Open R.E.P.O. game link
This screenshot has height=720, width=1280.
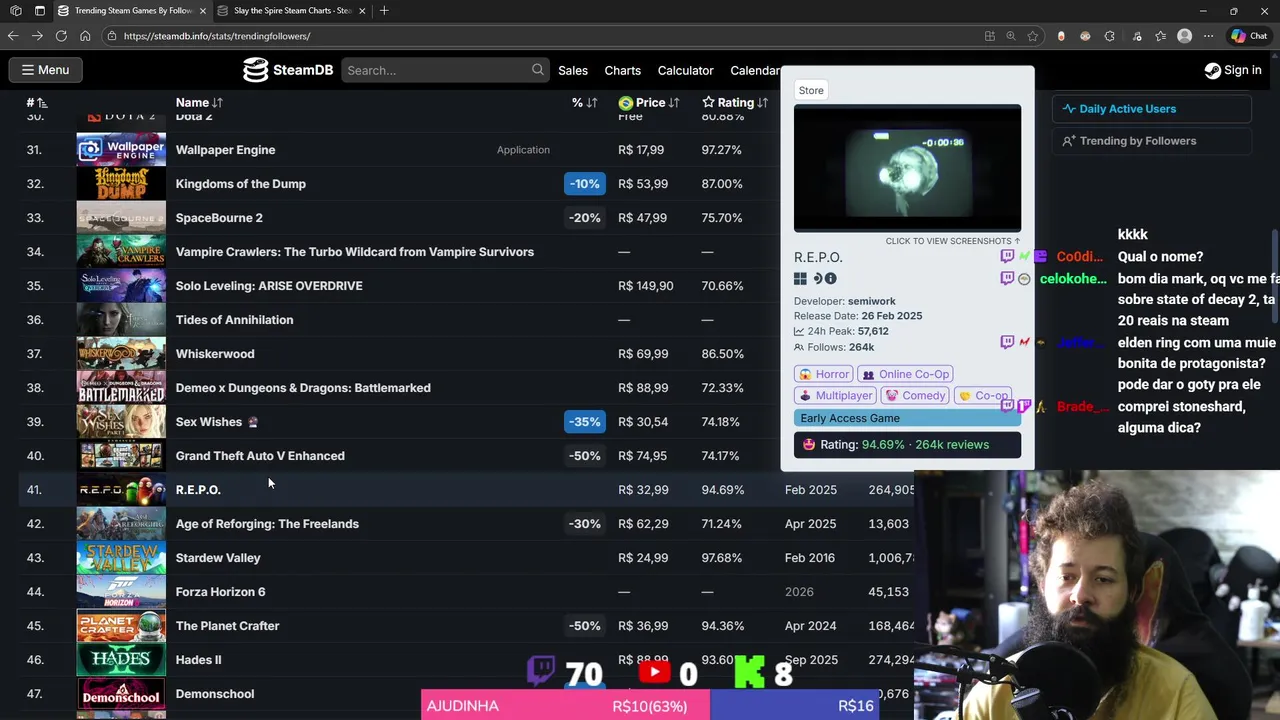click(x=198, y=490)
